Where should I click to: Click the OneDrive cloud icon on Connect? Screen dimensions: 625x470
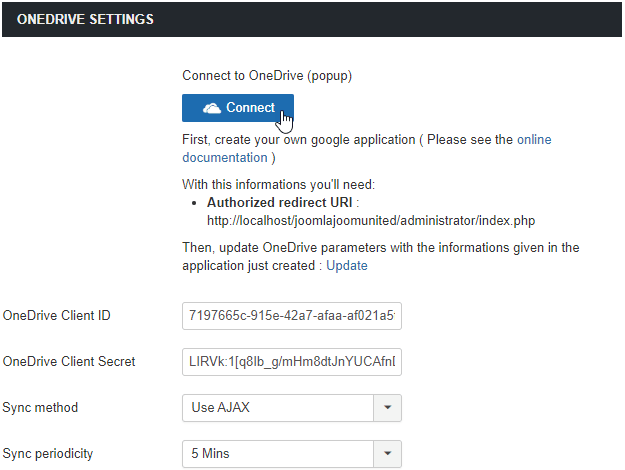211,108
